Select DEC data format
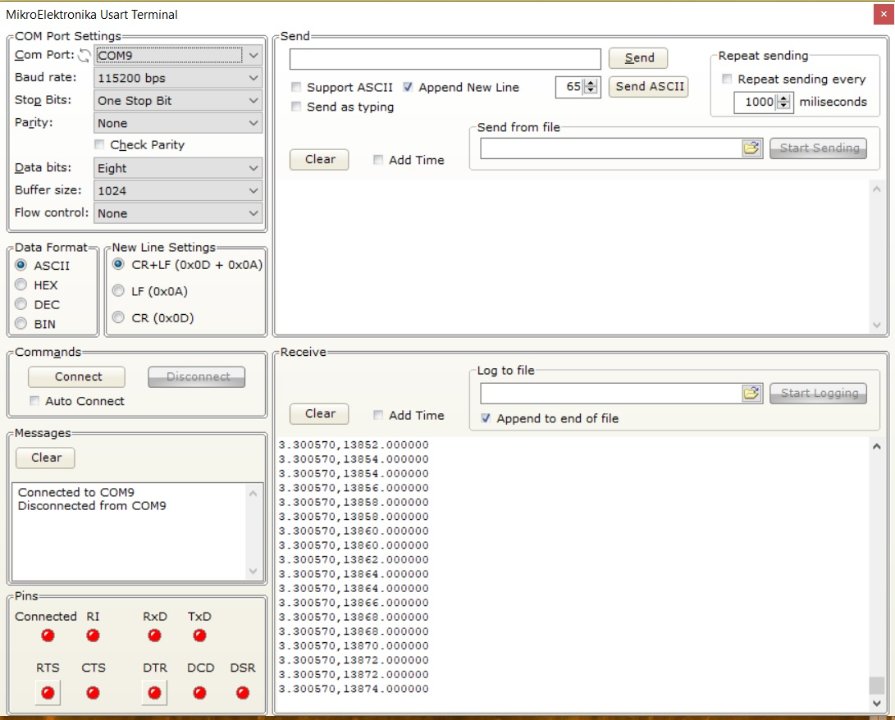895x720 pixels. pos(21,304)
